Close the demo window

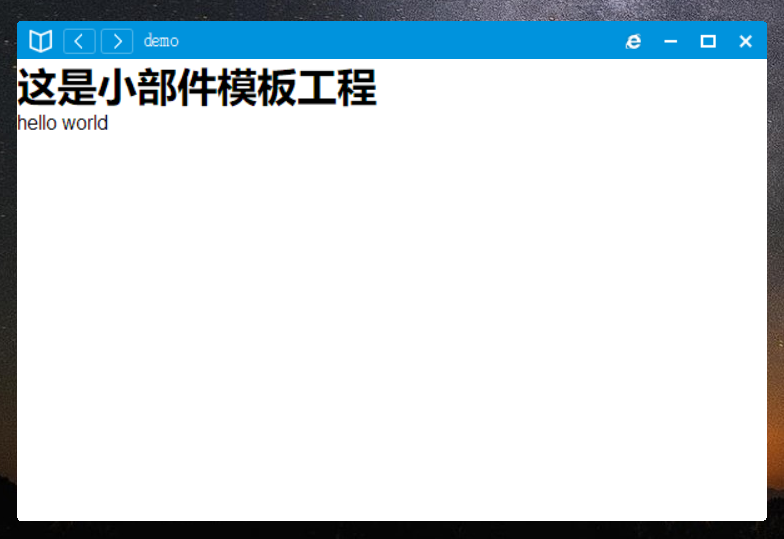tap(745, 41)
